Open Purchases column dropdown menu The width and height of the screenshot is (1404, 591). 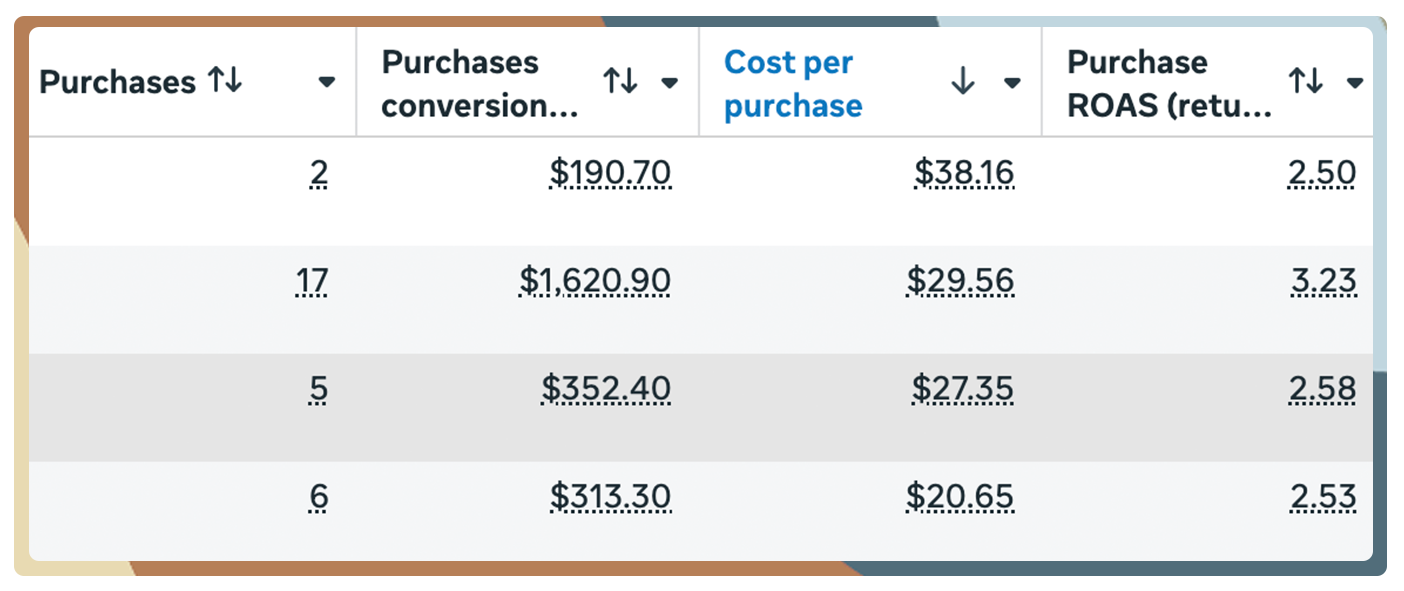(x=326, y=83)
